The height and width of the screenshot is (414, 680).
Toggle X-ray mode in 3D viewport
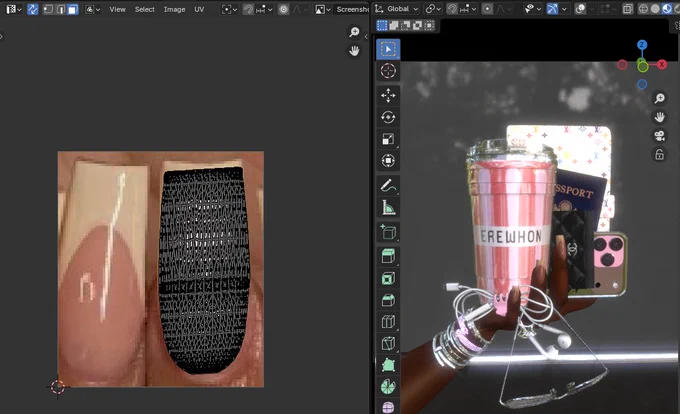(x=628, y=9)
